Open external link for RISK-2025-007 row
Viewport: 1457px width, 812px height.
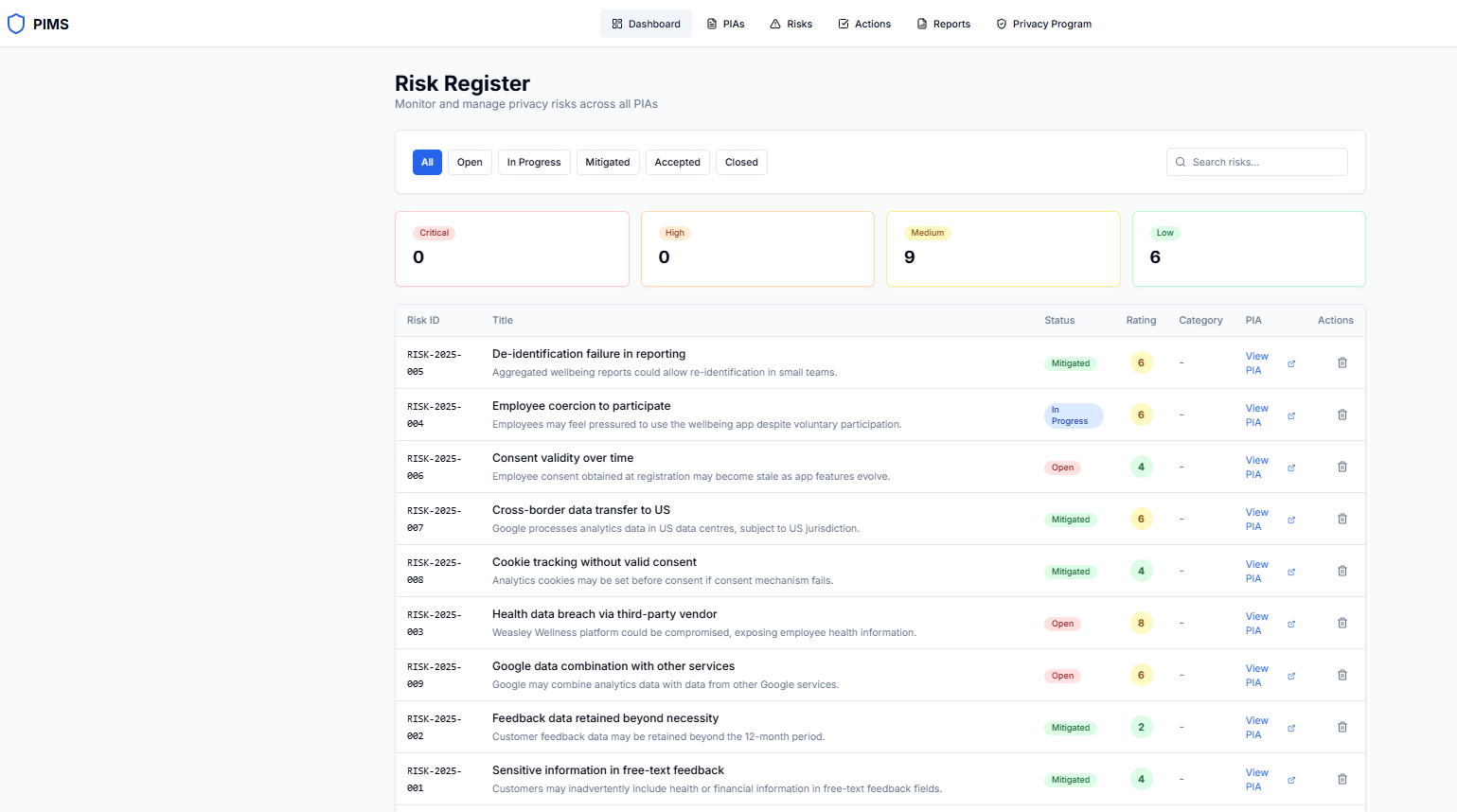(1291, 520)
